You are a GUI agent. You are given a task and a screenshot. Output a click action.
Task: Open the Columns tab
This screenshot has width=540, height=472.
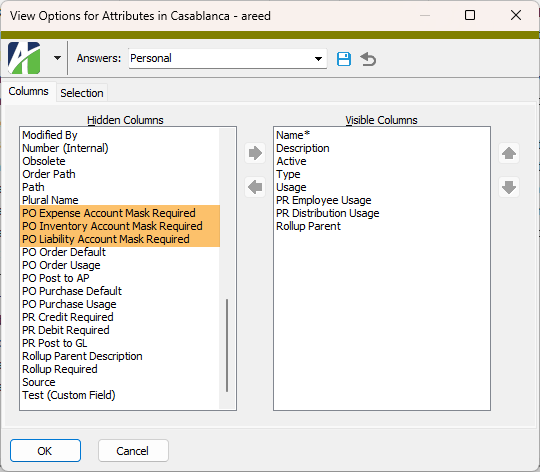pyautogui.click(x=29, y=91)
